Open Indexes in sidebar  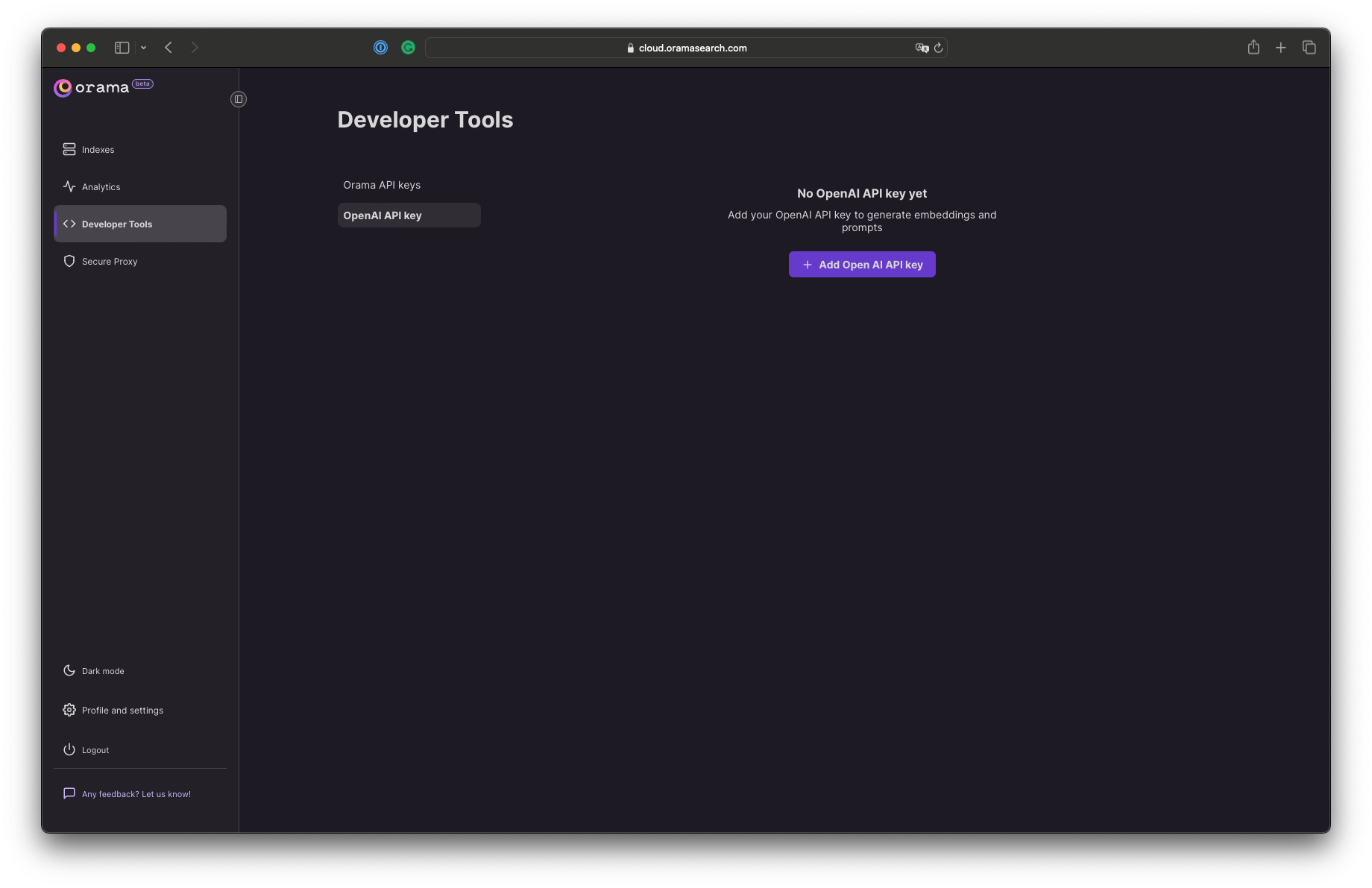(140, 150)
